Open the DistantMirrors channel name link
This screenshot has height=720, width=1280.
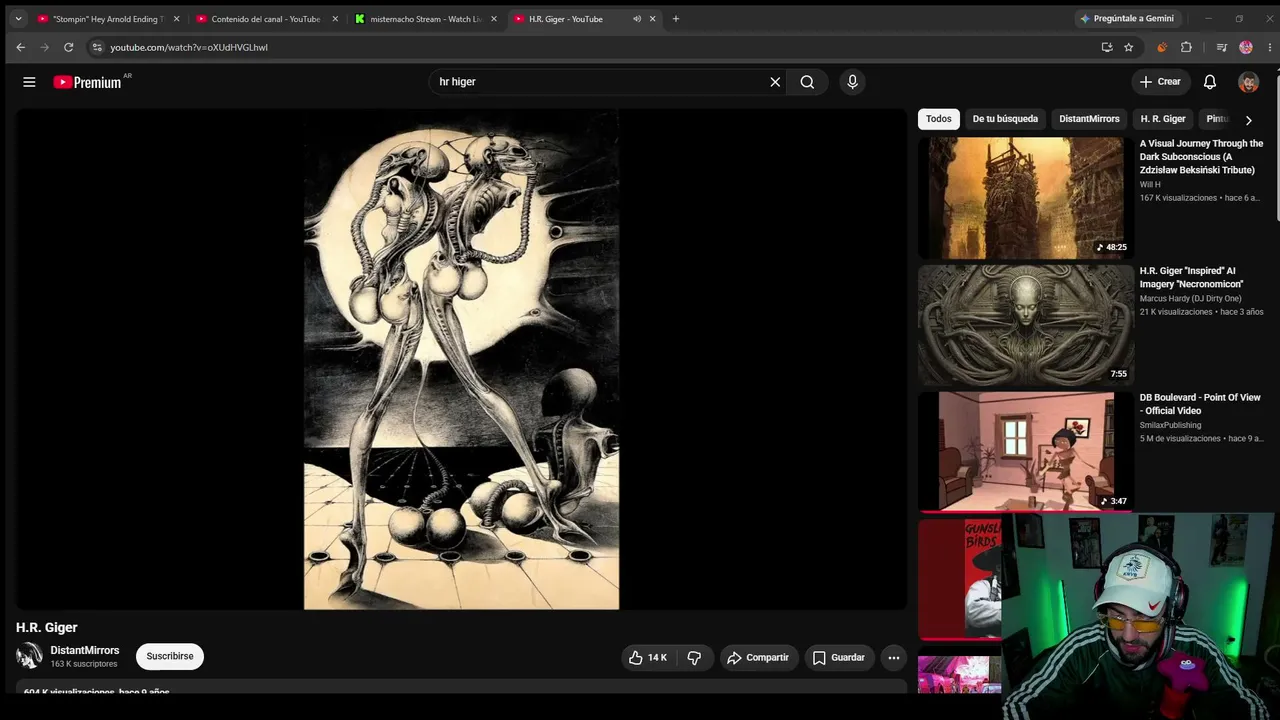(x=85, y=650)
